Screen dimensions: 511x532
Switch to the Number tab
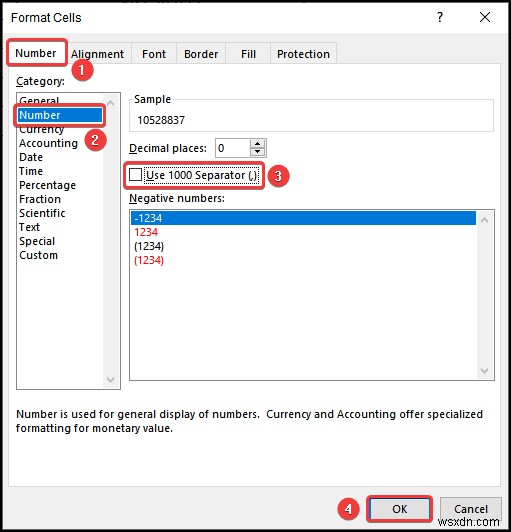coord(36,53)
